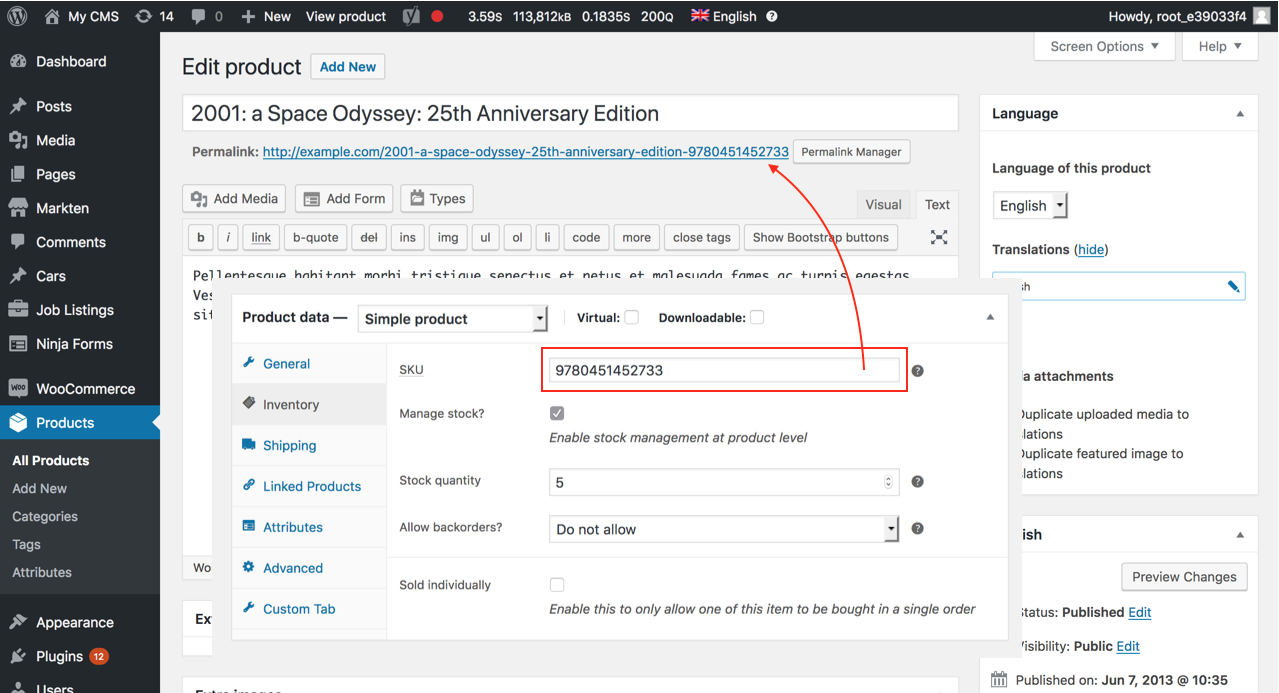Collapse the Publish metabox arrow
1279x693 pixels.
(1240, 535)
